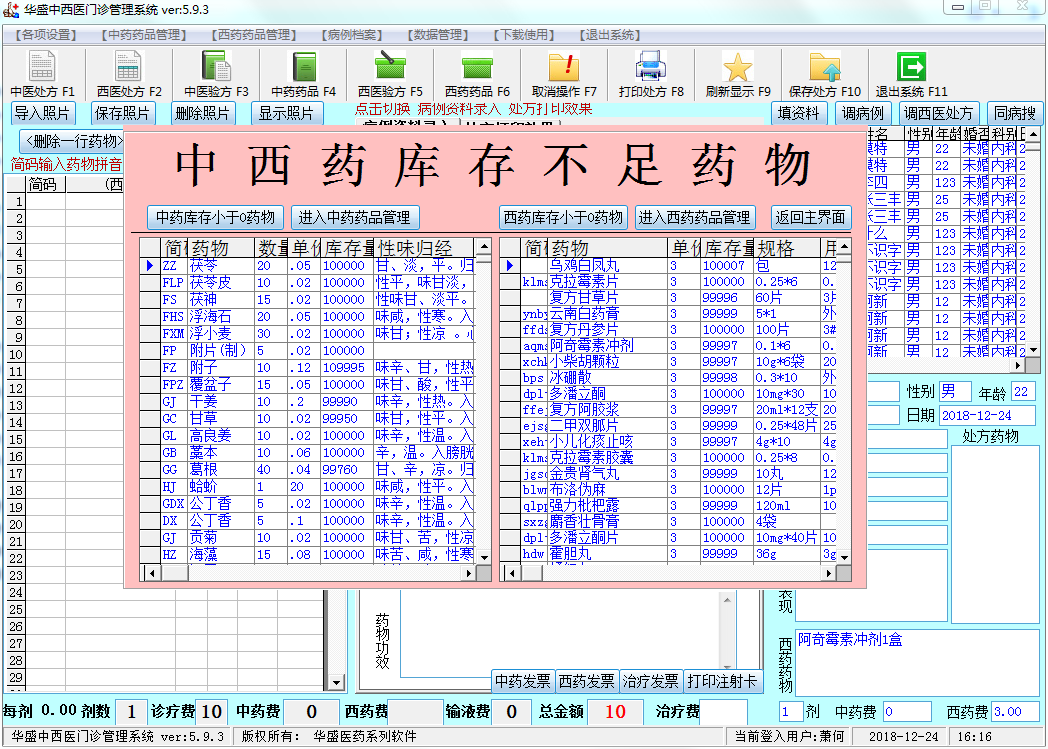Click the 填资料 button
The height and width of the screenshot is (749, 1048).
pyautogui.click(x=798, y=113)
